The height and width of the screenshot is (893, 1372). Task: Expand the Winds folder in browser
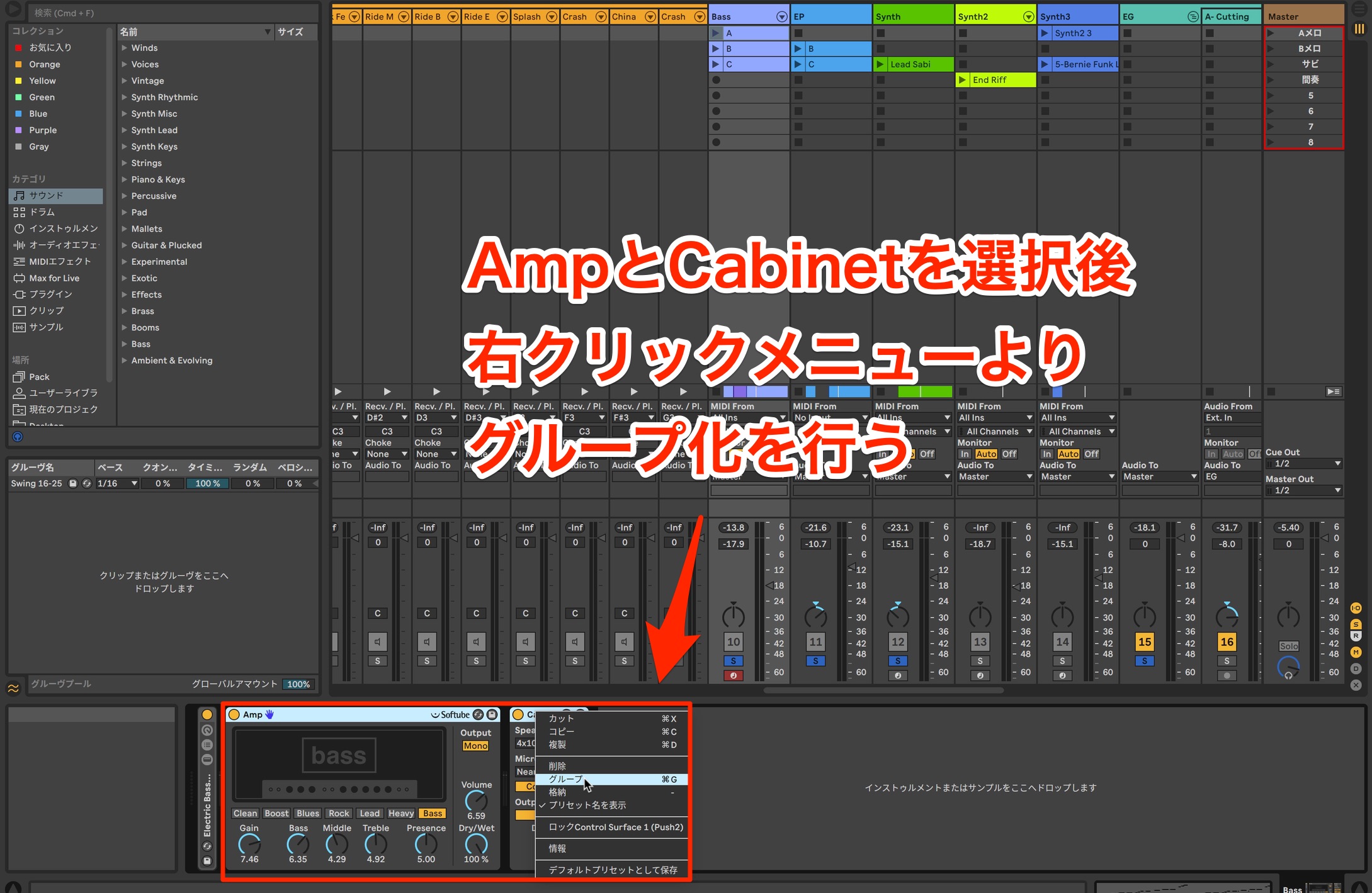(x=125, y=48)
